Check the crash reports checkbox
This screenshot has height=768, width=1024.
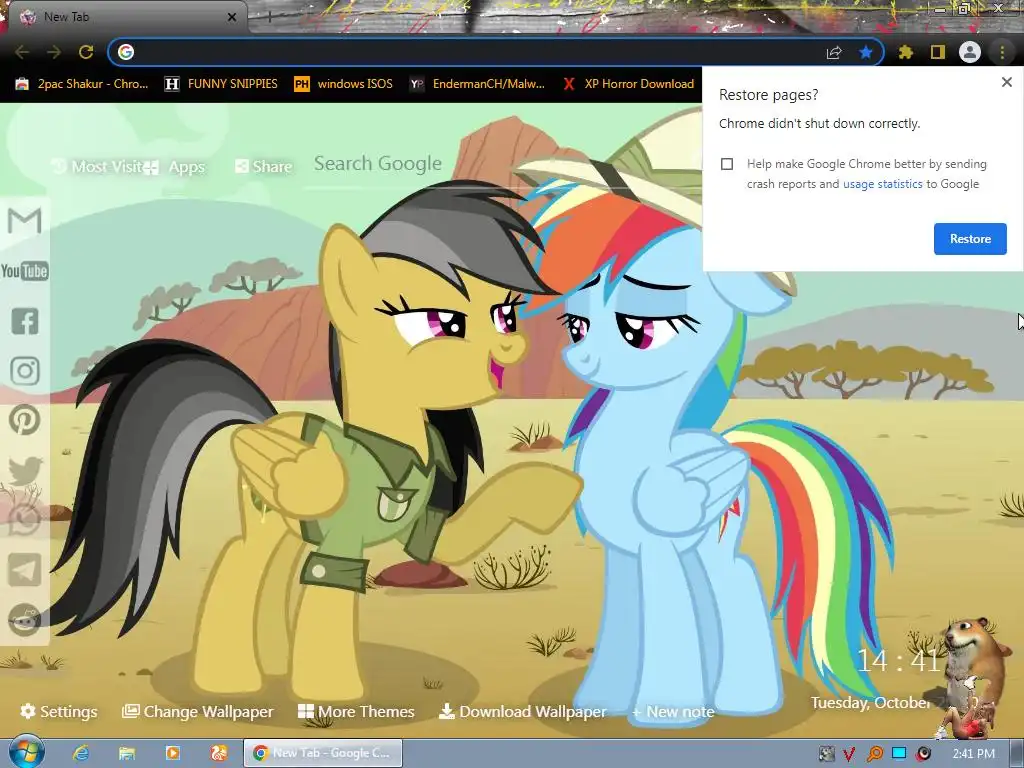(x=727, y=164)
